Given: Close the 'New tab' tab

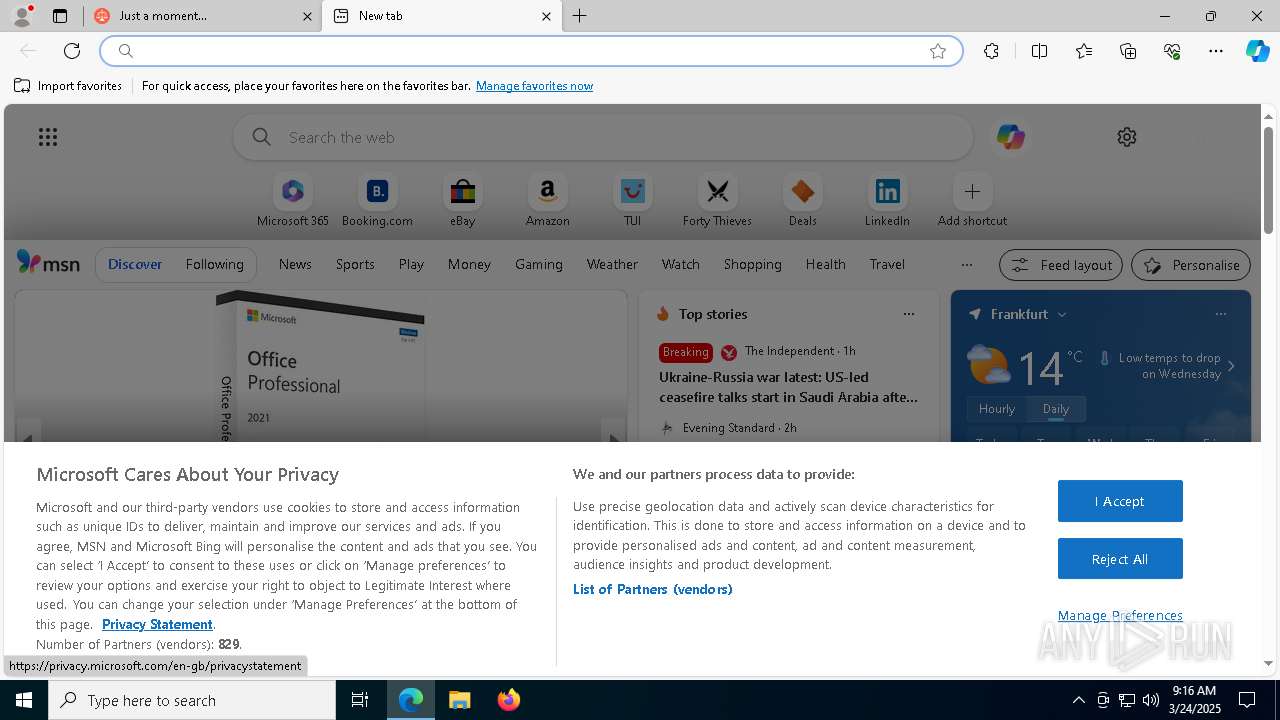Looking at the screenshot, I should [546, 16].
